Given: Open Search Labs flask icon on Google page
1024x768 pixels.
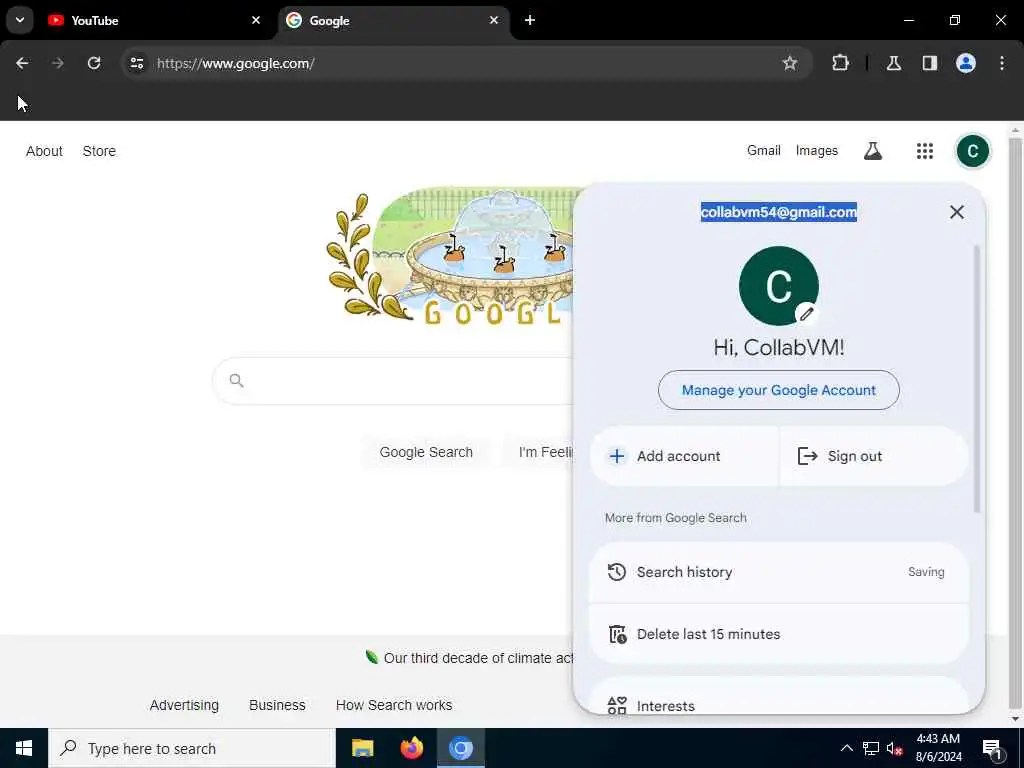Looking at the screenshot, I should click(x=872, y=151).
